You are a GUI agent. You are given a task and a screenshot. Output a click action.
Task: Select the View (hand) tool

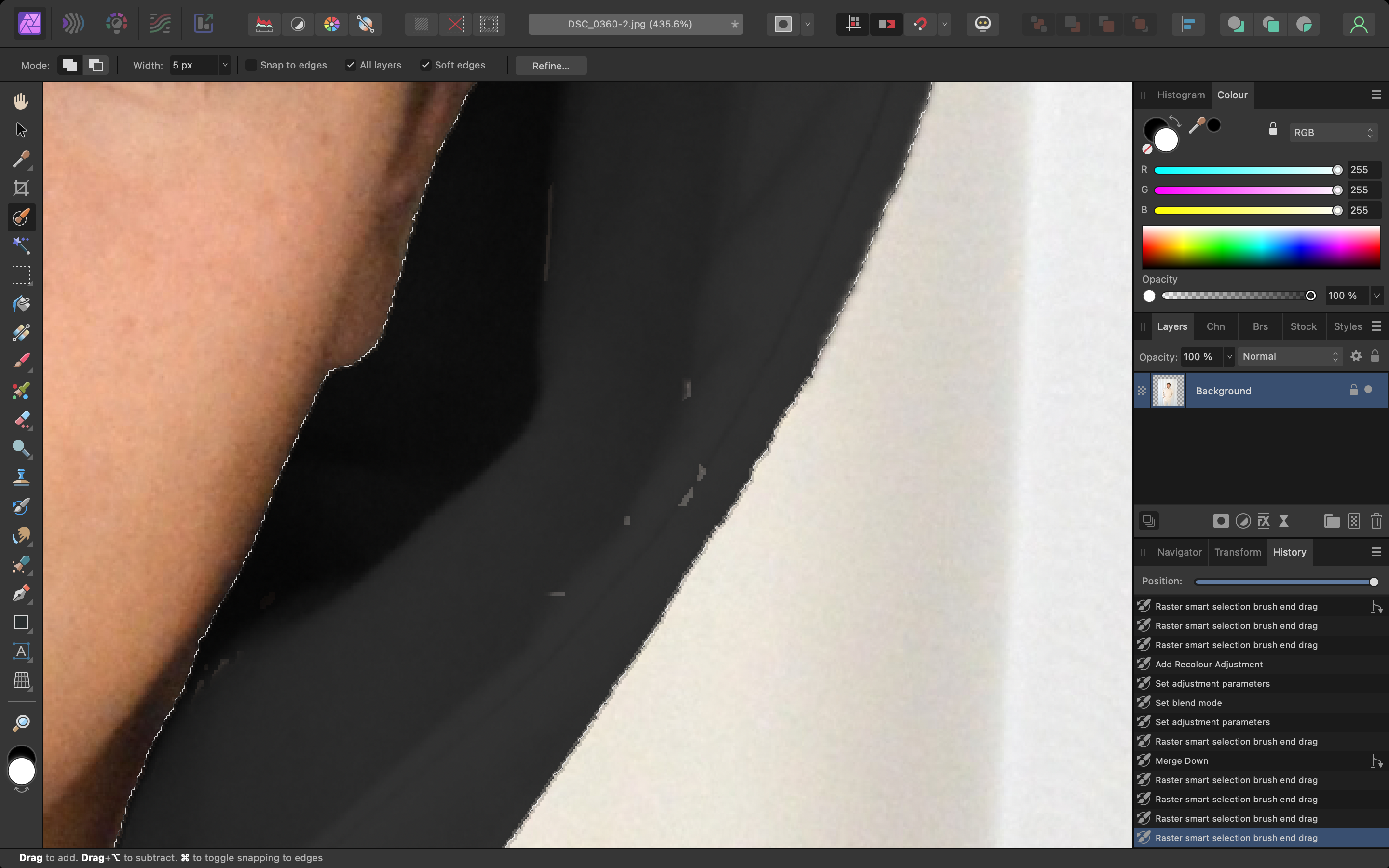tap(21, 102)
